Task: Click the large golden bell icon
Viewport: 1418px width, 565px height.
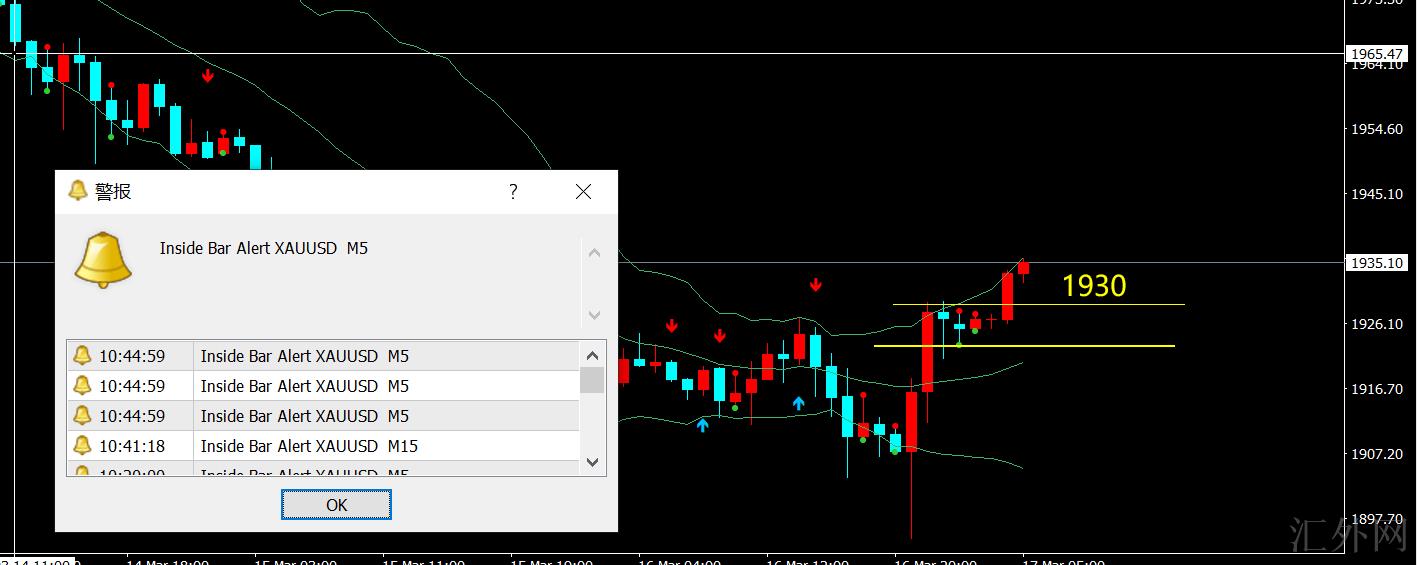Action: coord(103,261)
